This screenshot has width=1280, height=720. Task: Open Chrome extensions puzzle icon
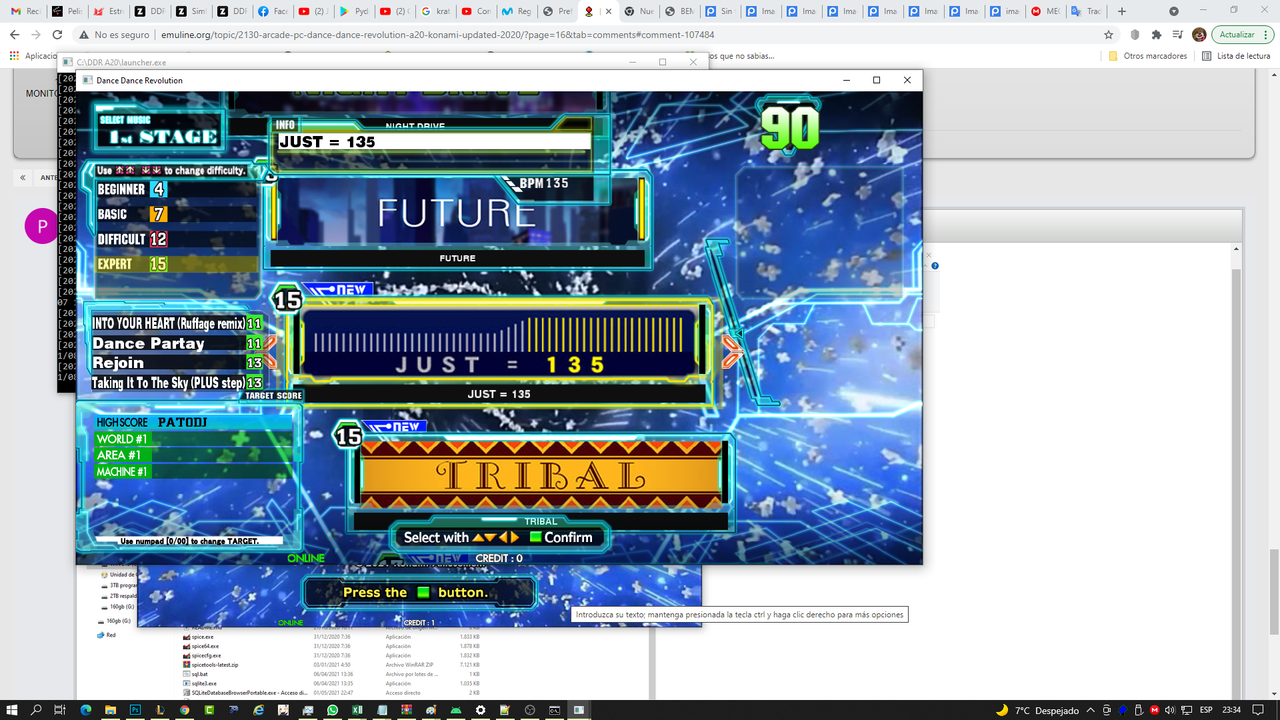(x=1157, y=34)
